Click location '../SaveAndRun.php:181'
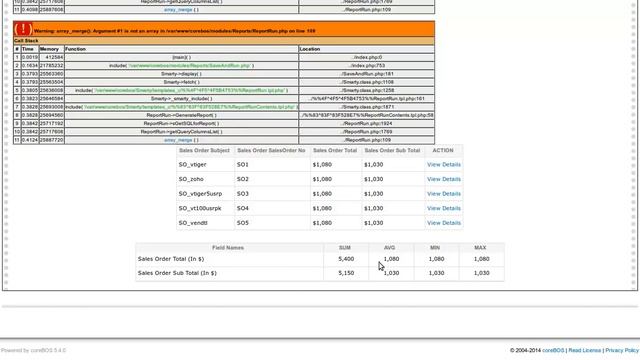This screenshot has width=640, height=360. (x=367, y=74)
